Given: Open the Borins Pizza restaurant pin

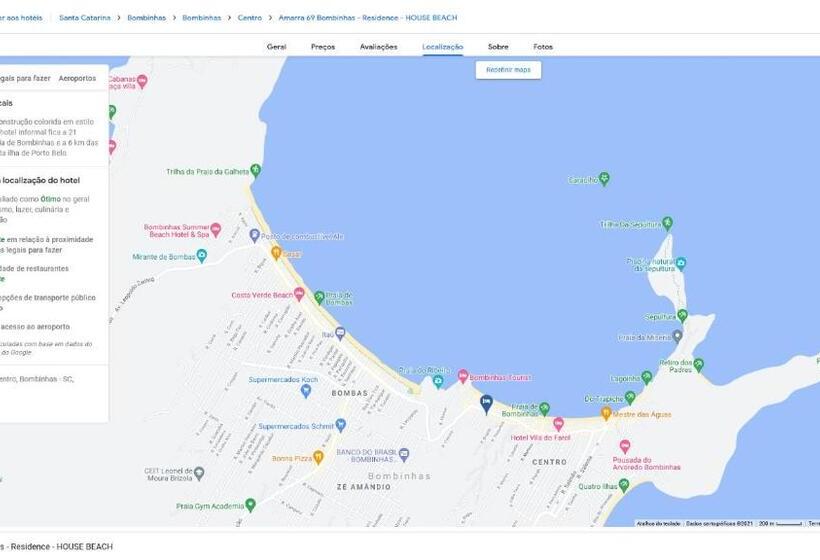Looking at the screenshot, I should [x=318, y=458].
